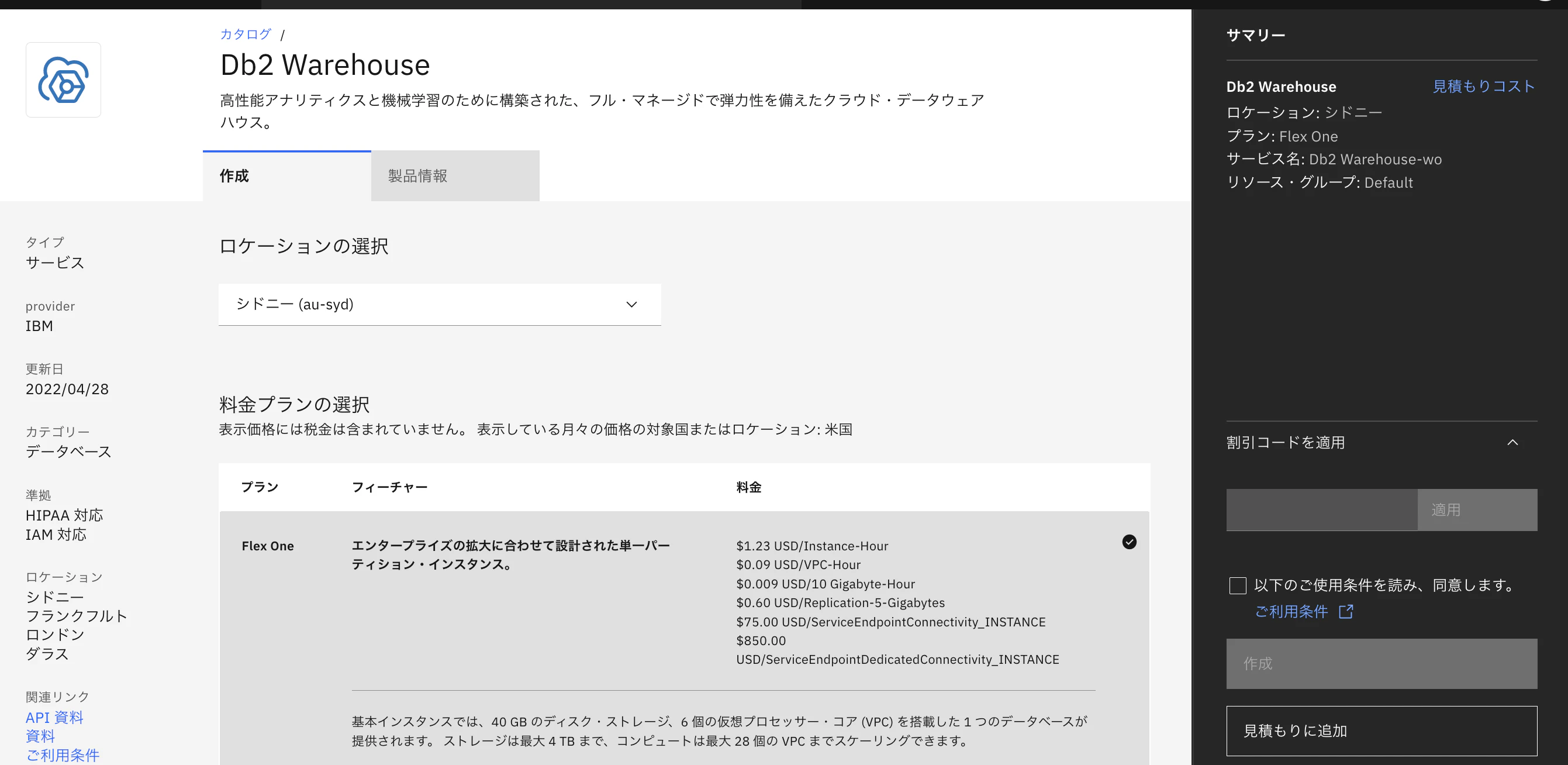Open the 資料 docs link in sidebar
The height and width of the screenshot is (765, 1568).
click(x=40, y=736)
